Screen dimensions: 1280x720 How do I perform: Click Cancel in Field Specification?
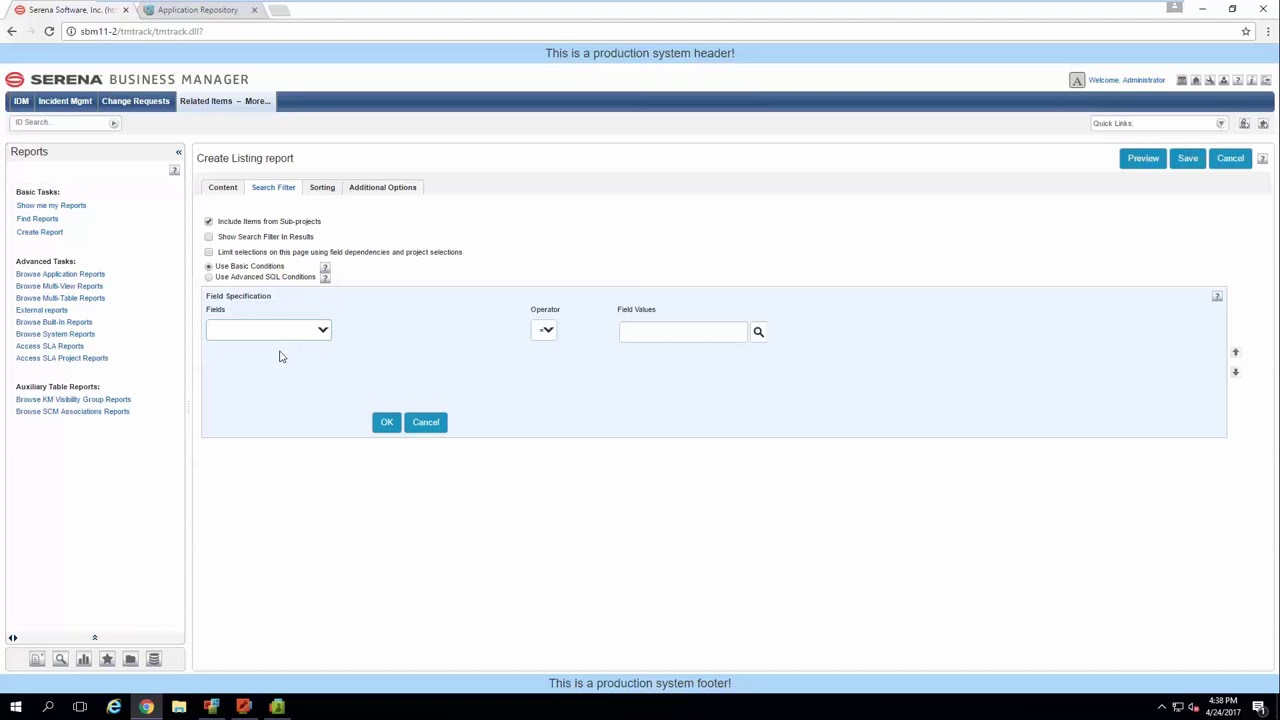[x=426, y=422]
